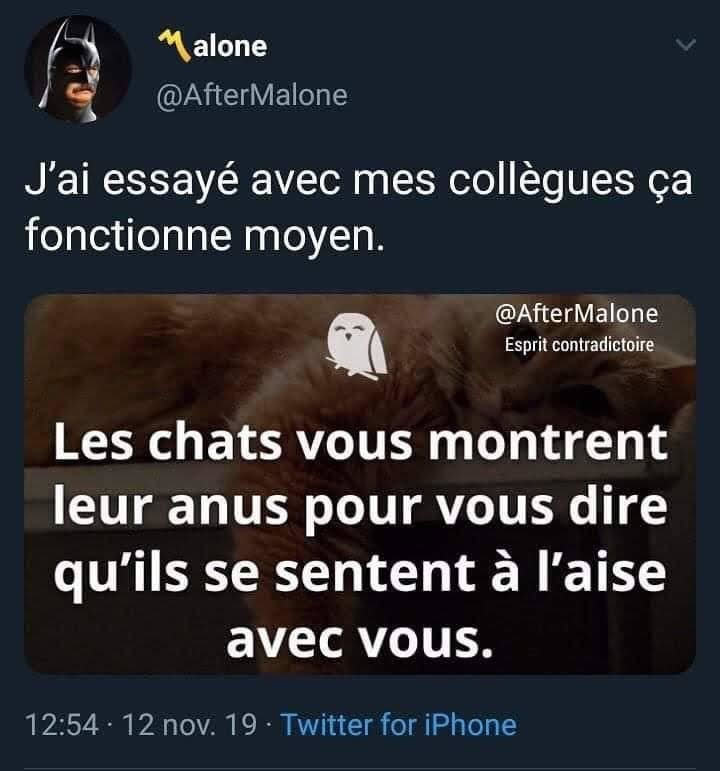Click the yellow M emblem in display name
The height and width of the screenshot is (771, 720).
point(175,46)
